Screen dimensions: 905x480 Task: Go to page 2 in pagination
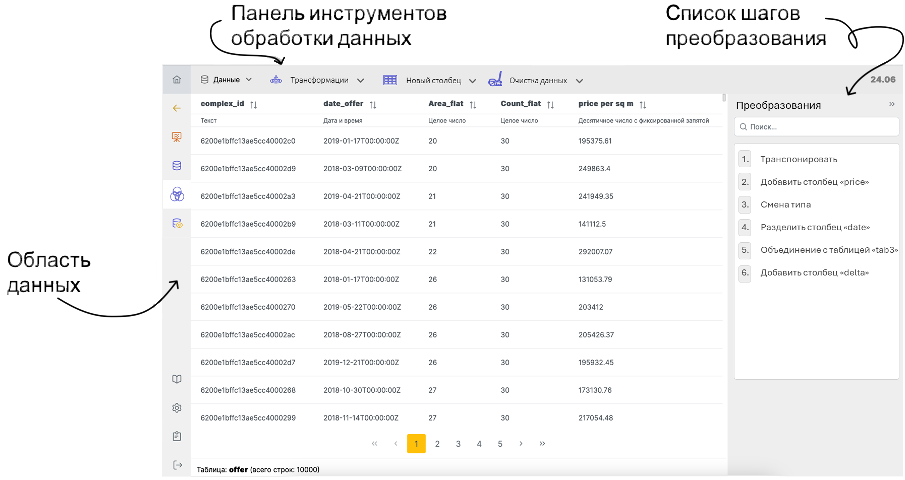click(437, 444)
